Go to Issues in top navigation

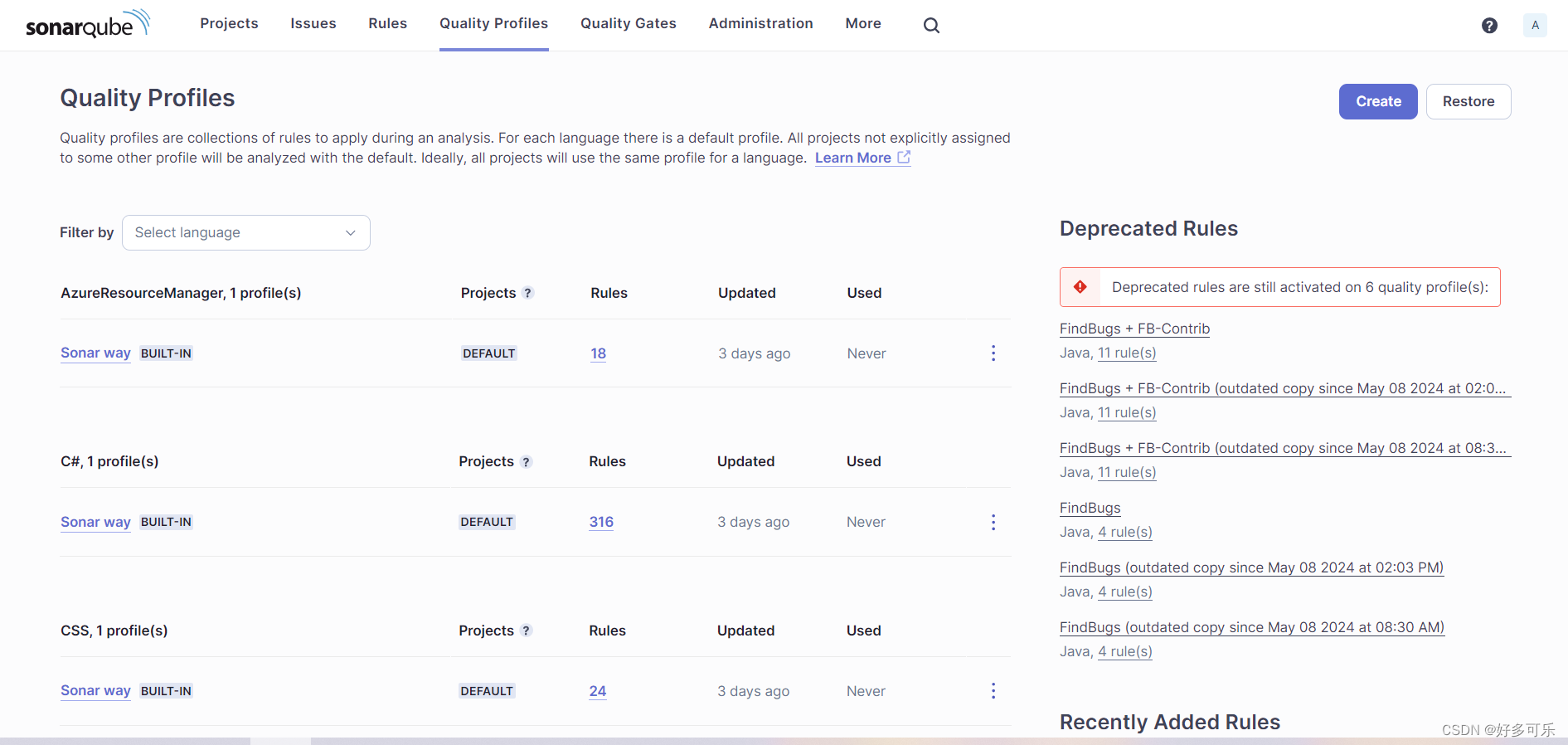(x=313, y=23)
